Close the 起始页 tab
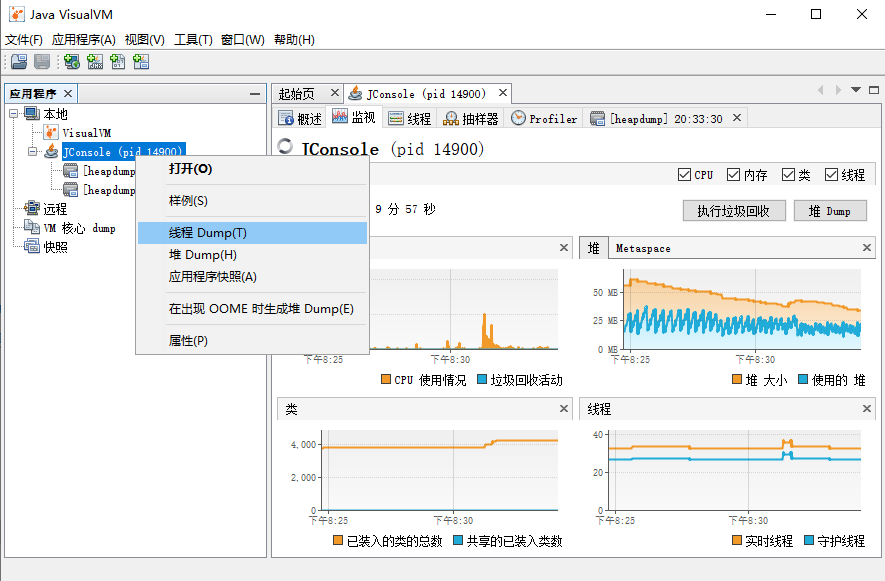This screenshot has width=885, height=581. 335,93
